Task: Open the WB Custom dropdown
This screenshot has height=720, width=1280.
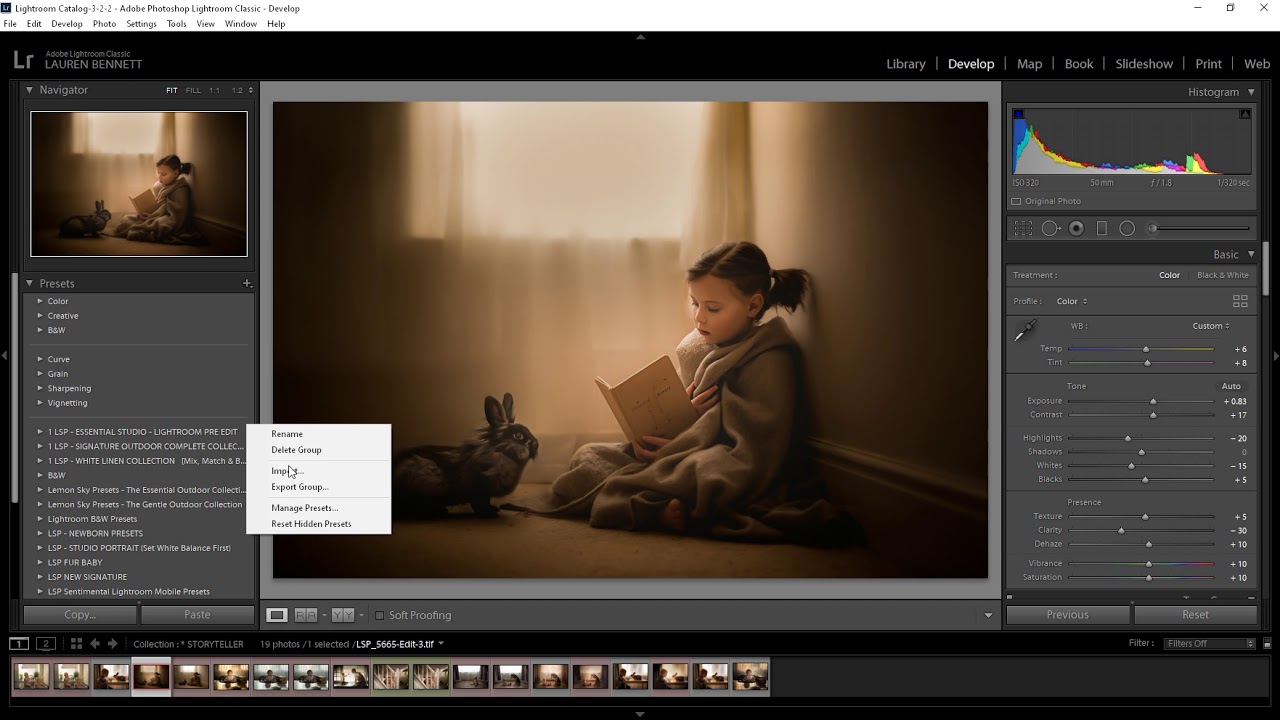Action: coord(1211,325)
